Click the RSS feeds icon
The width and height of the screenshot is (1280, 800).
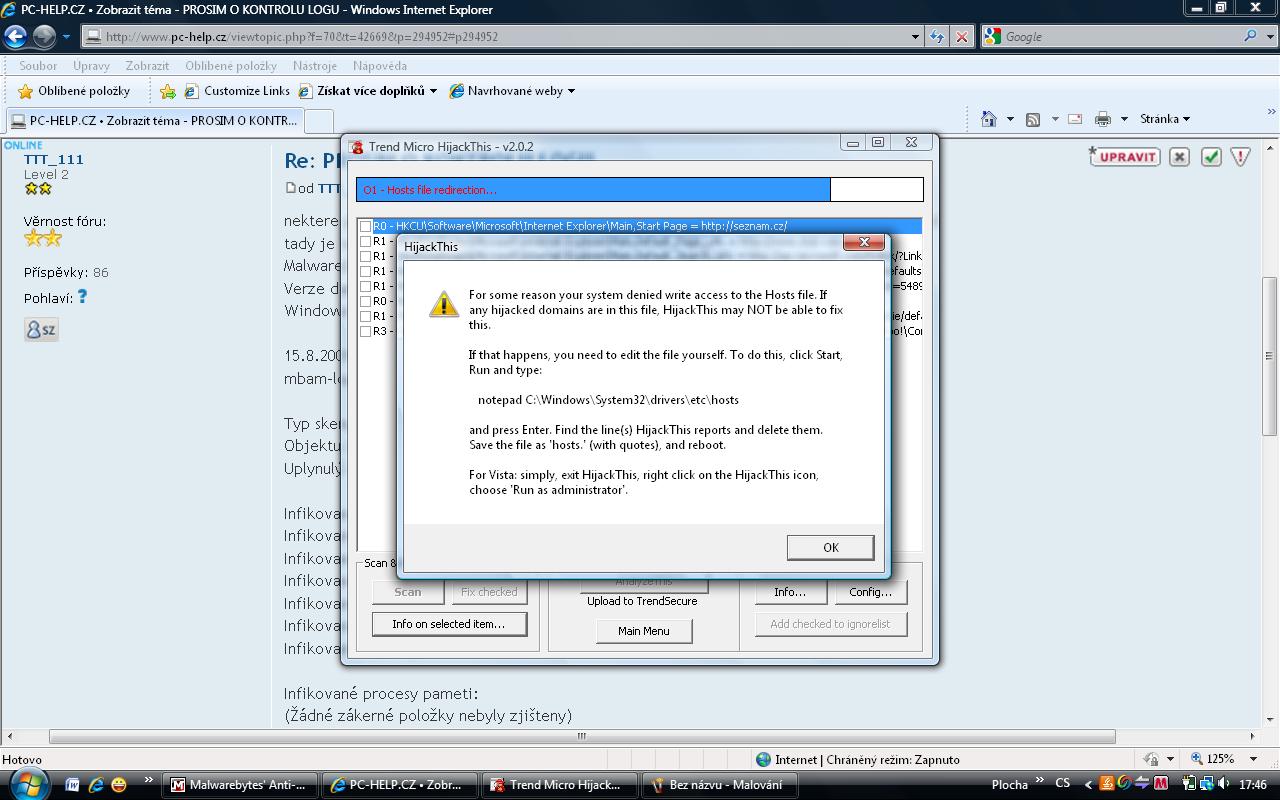[1033, 119]
